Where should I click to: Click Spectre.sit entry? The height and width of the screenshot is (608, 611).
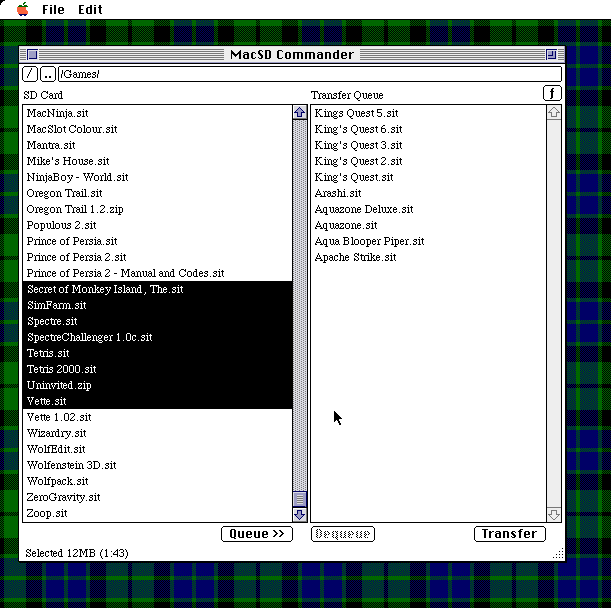click(157, 321)
